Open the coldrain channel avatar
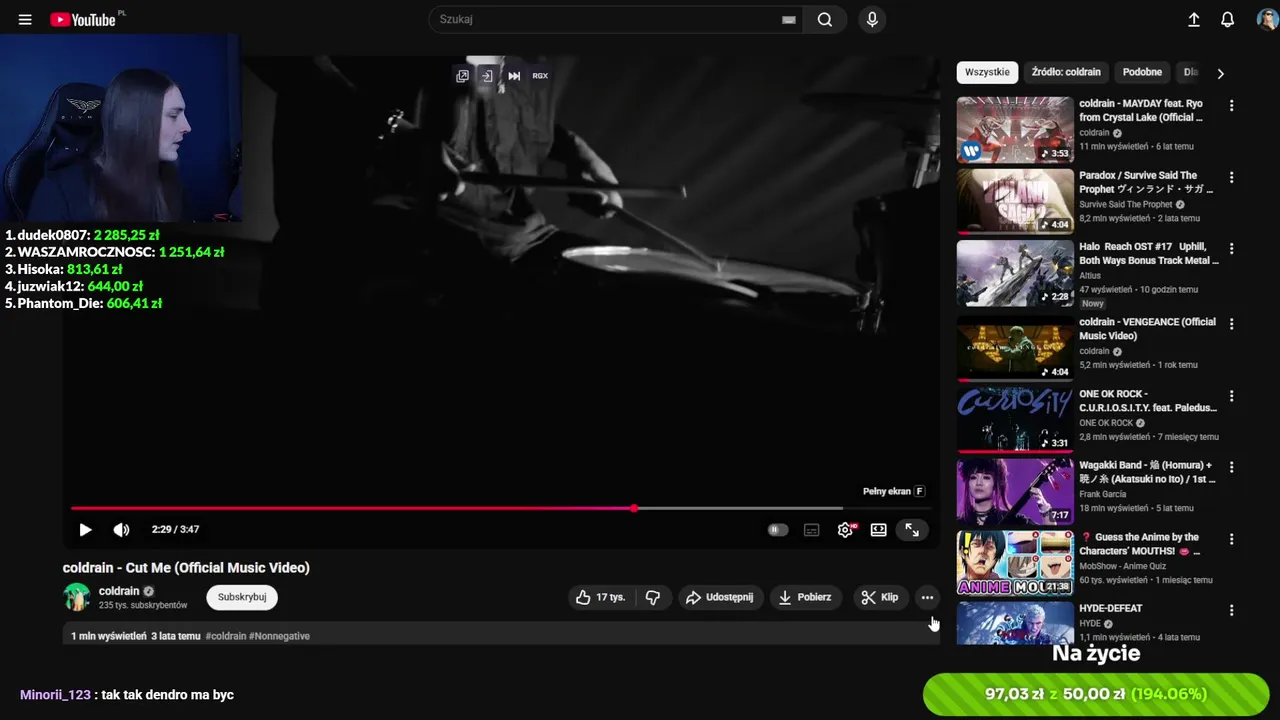 [77, 597]
